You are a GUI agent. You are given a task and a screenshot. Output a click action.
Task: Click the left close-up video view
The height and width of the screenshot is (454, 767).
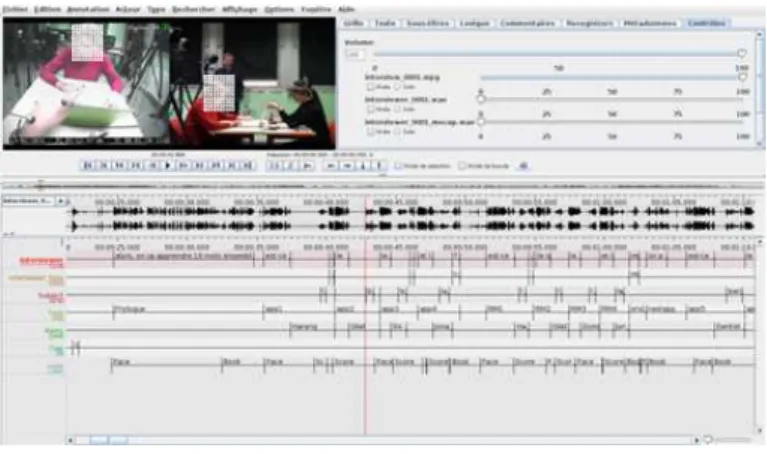pyautogui.click(x=87, y=83)
